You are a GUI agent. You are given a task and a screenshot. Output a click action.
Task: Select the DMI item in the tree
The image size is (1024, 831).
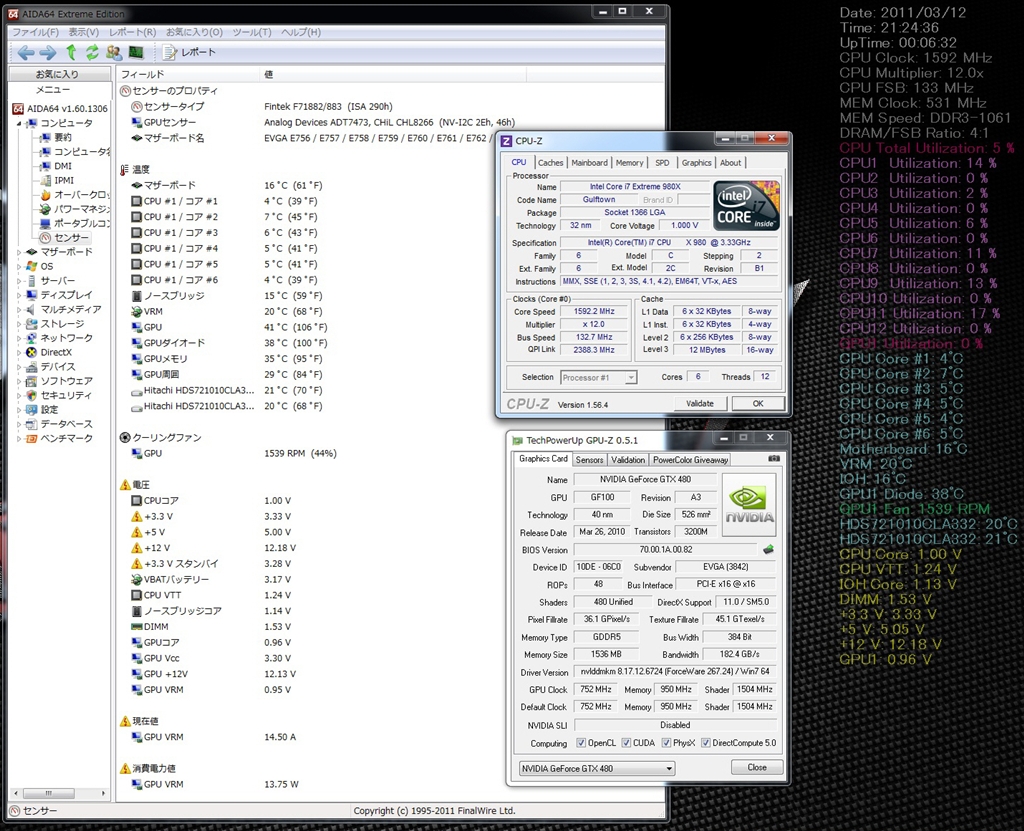point(63,166)
